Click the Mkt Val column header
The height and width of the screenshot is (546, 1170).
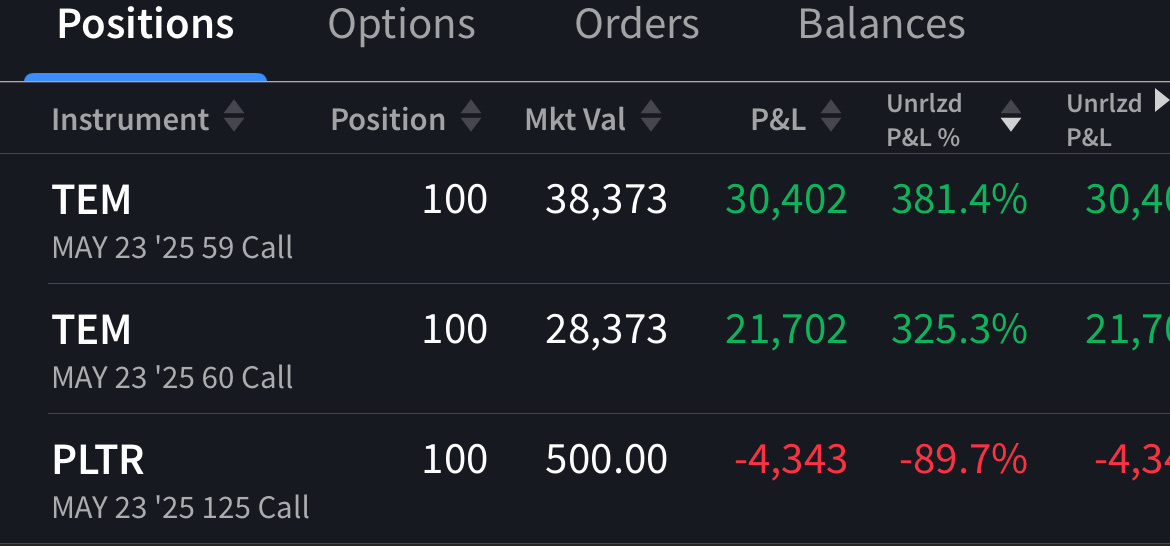pos(575,120)
